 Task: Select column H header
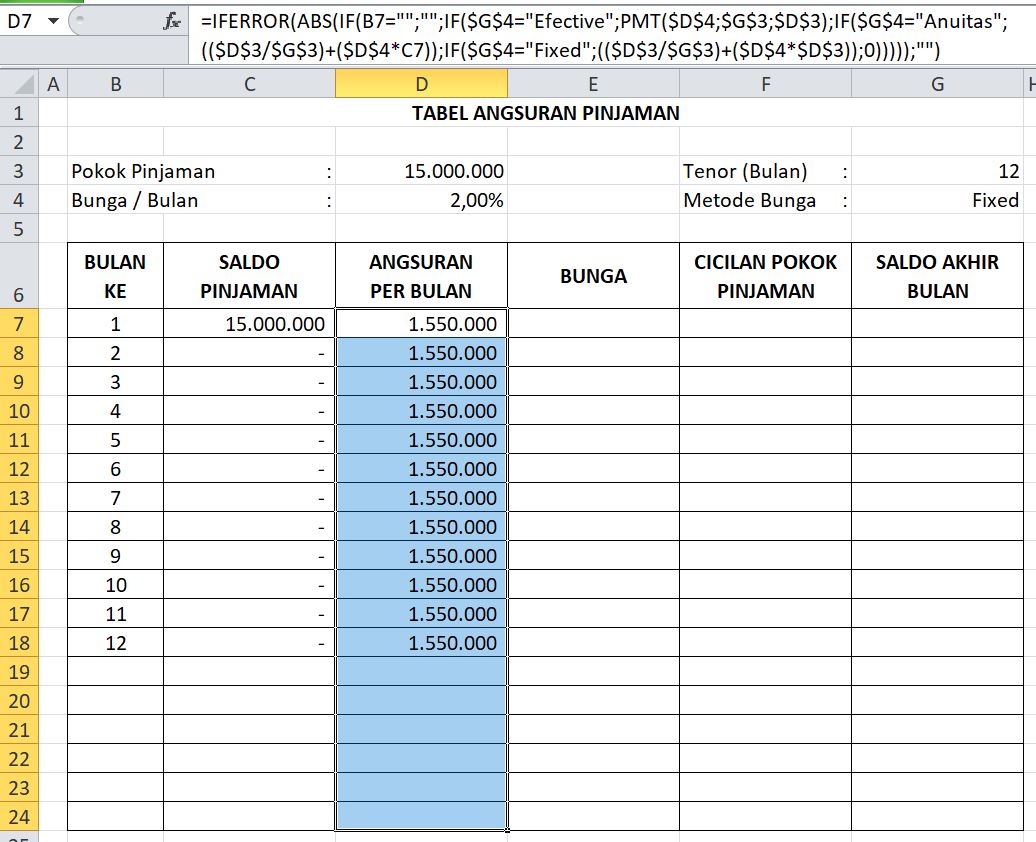(x=1027, y=84)
